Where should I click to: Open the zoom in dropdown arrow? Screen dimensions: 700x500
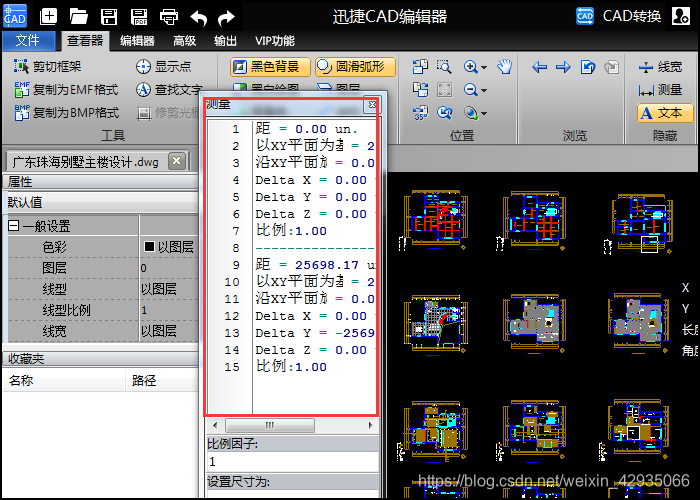[x=484, y=68]
